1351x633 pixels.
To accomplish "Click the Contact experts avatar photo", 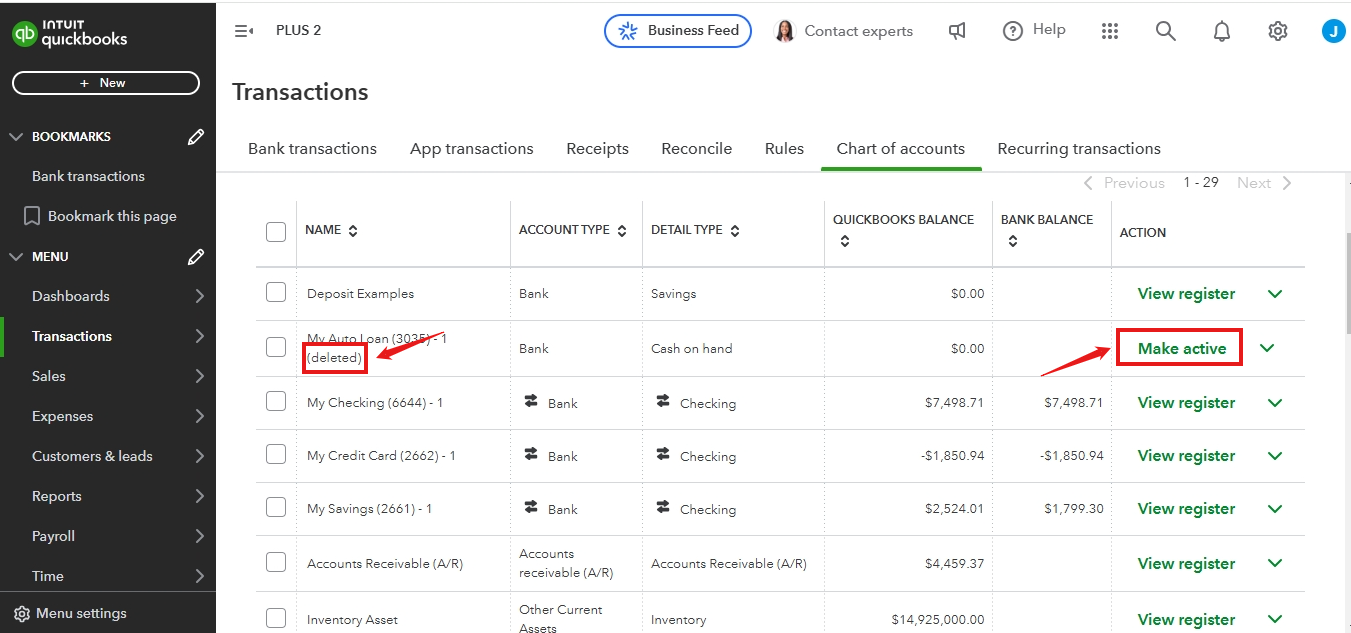I will click(785, 31).
